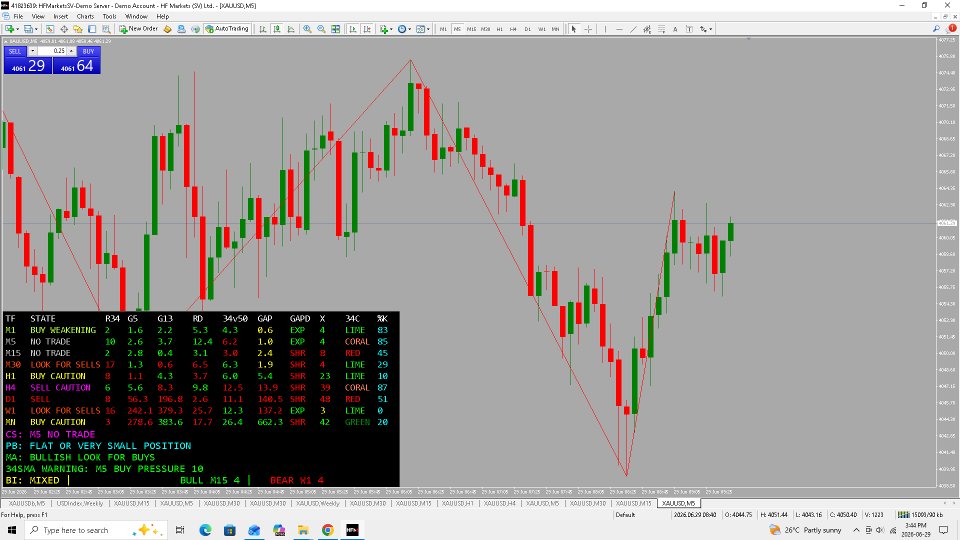Open the Insert menu
The image size is (960, 540).
[x=61, y=17]
